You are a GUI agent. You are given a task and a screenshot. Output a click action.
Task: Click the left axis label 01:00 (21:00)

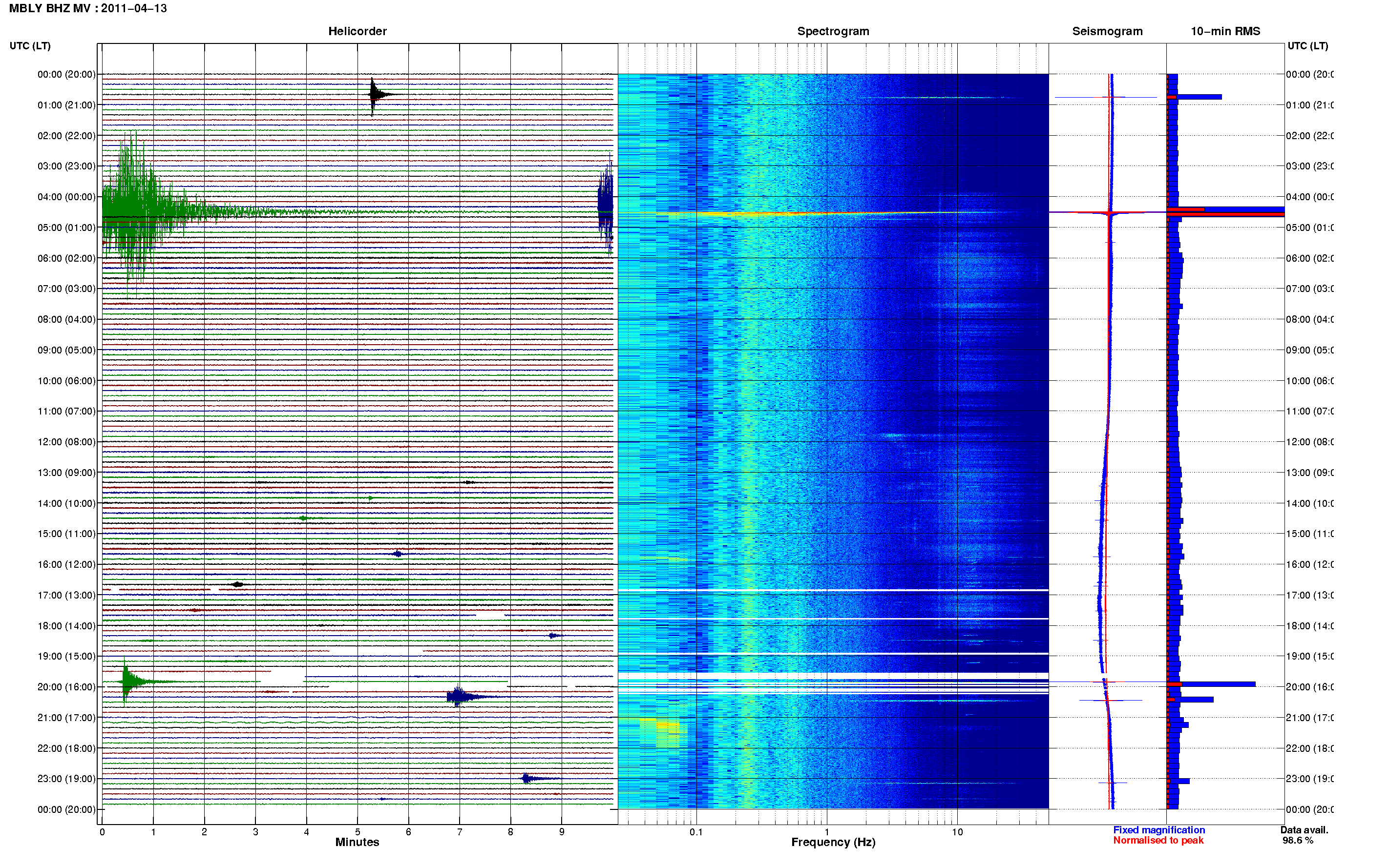(66, 105)
